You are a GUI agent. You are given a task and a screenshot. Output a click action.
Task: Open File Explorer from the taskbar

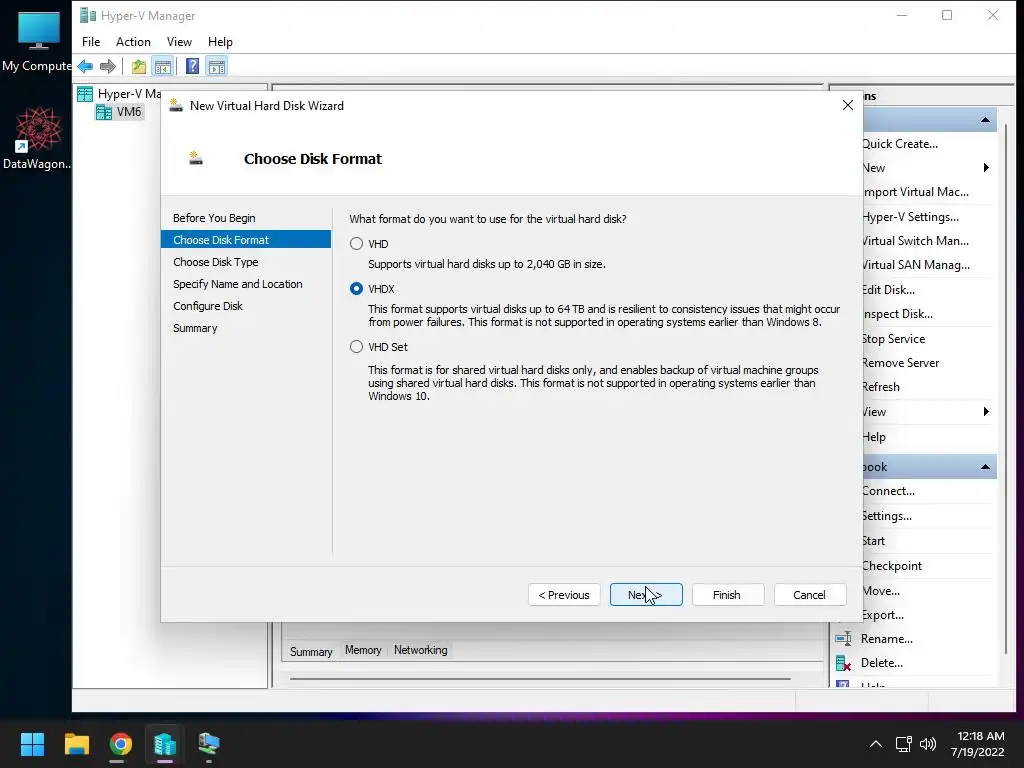tap(76, 744)
